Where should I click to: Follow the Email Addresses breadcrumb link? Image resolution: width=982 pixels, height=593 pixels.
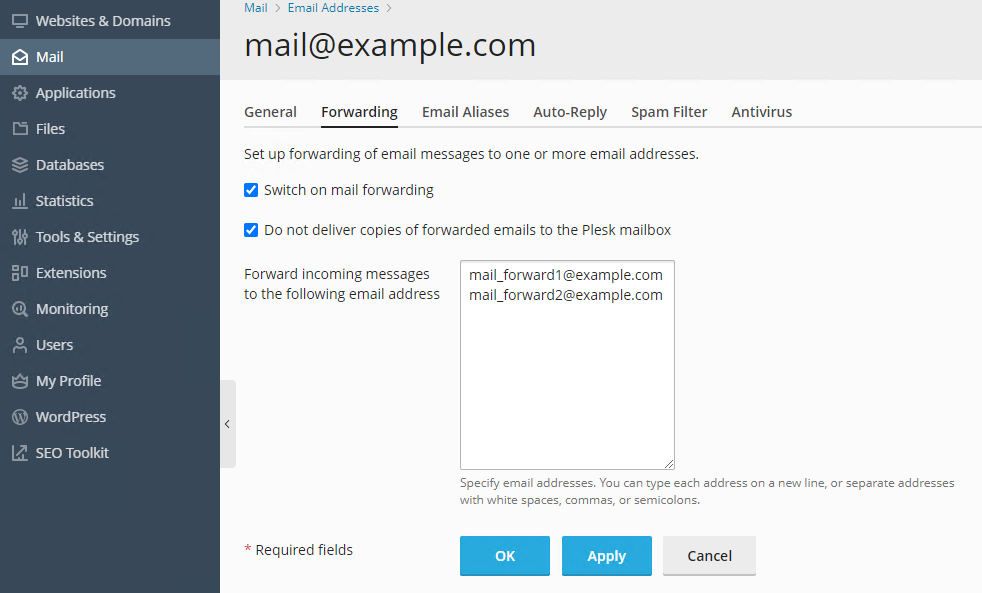[x=333, y=7]
